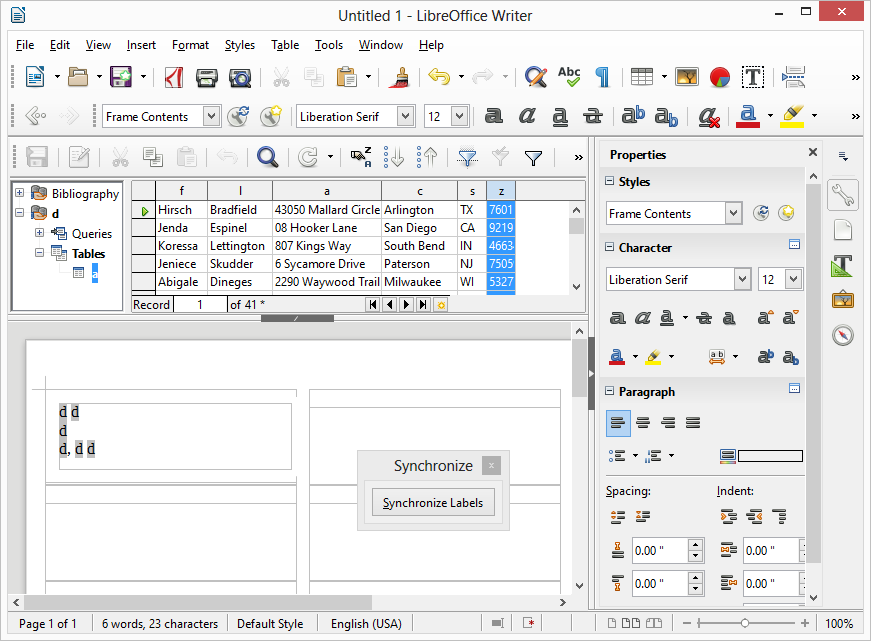Viewport: 871px width, 641px height.
Task: Click the Synchronize Labels button
Action: point(433,503)
